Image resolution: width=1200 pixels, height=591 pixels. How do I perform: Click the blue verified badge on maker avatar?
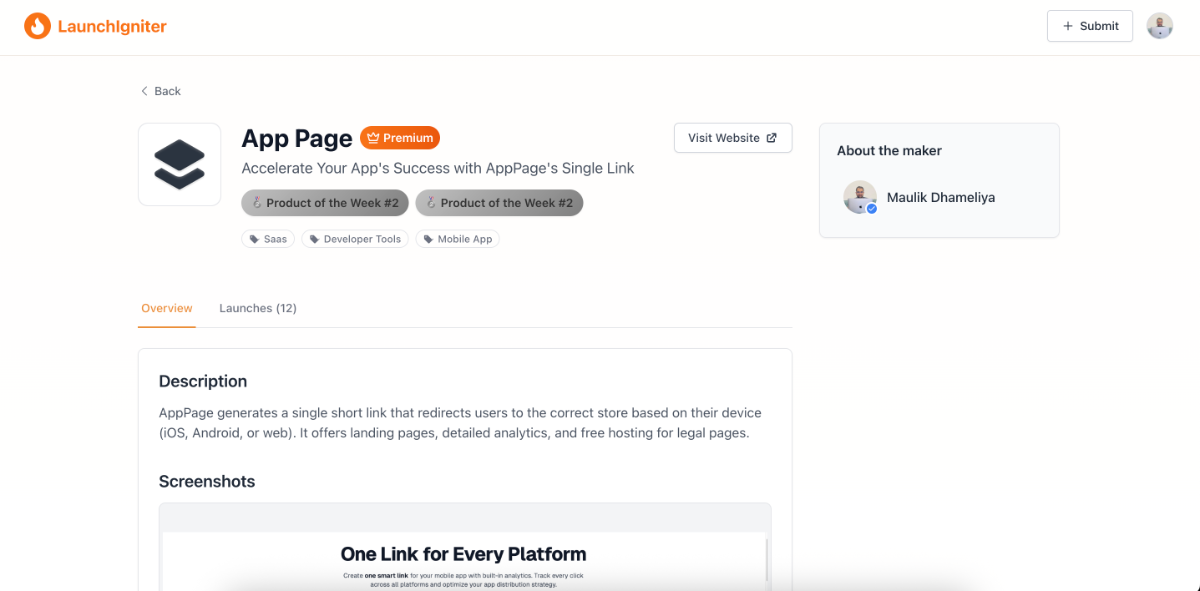(x=871, y=208)
